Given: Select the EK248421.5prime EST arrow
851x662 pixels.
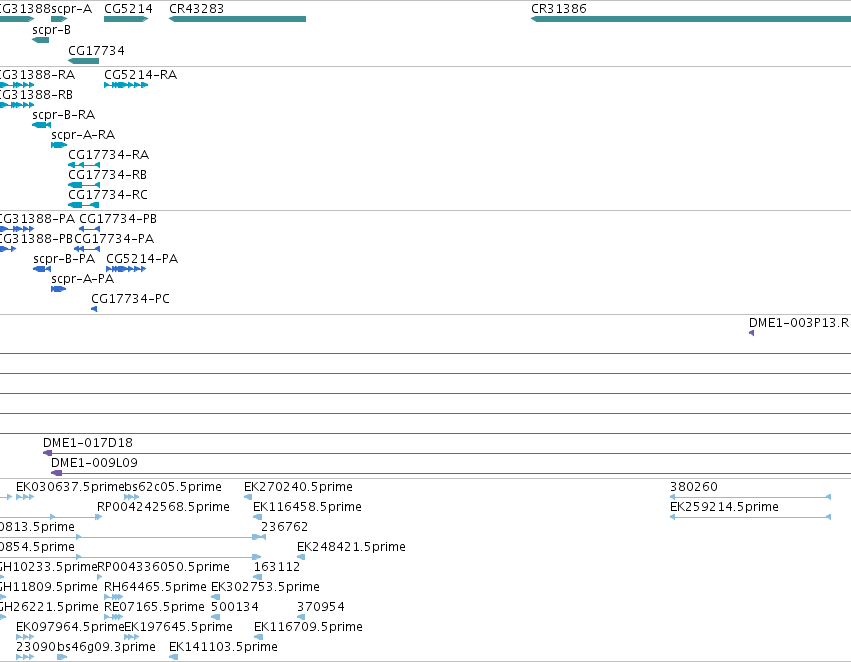Looking at the screenshot, I should (301, 557).
